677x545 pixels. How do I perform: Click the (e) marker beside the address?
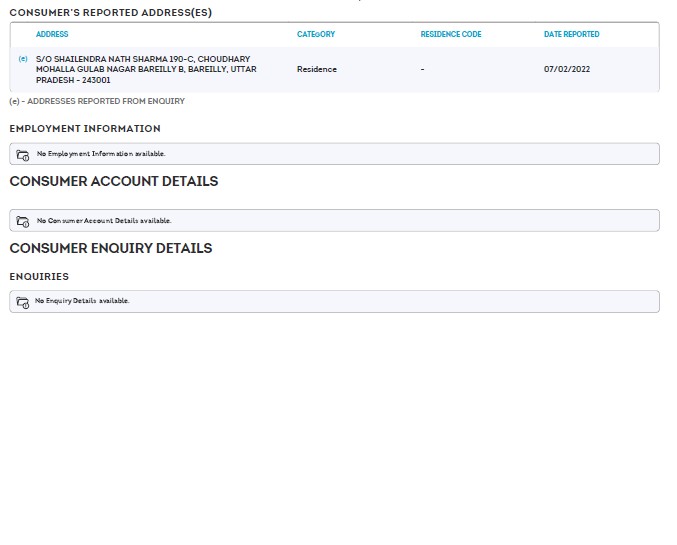[x=23, y=59]
